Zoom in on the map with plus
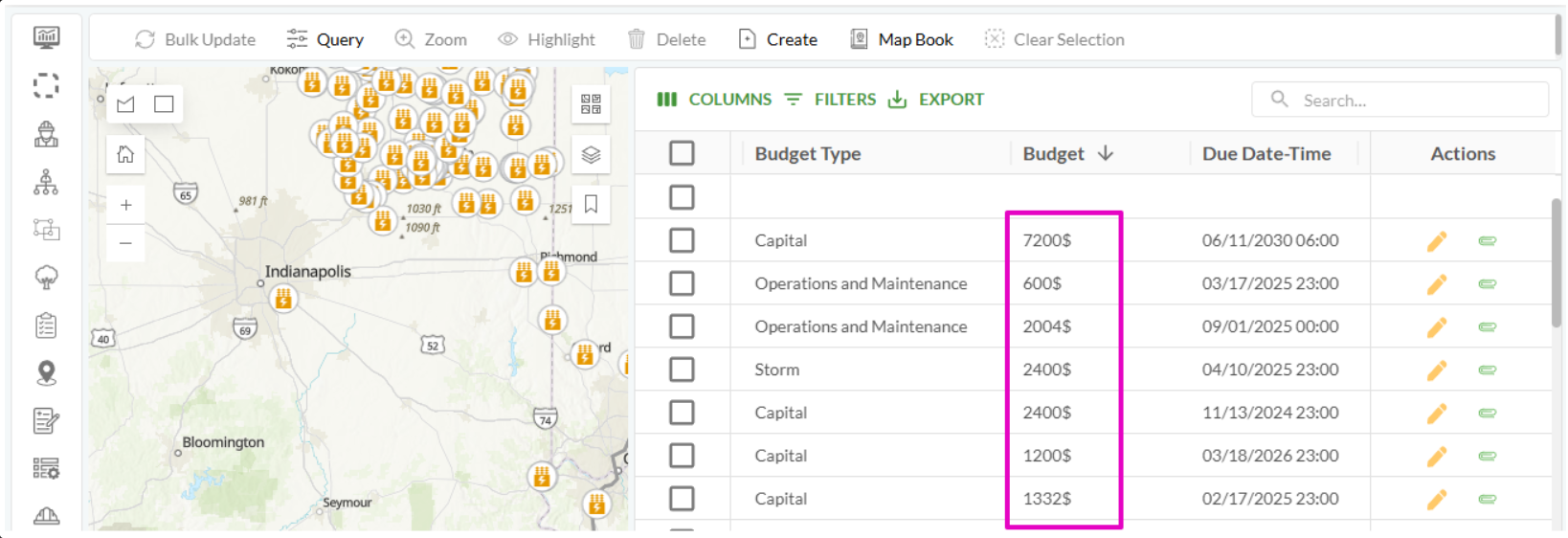The image size is (1568, 538). click(x=125, y=205)
